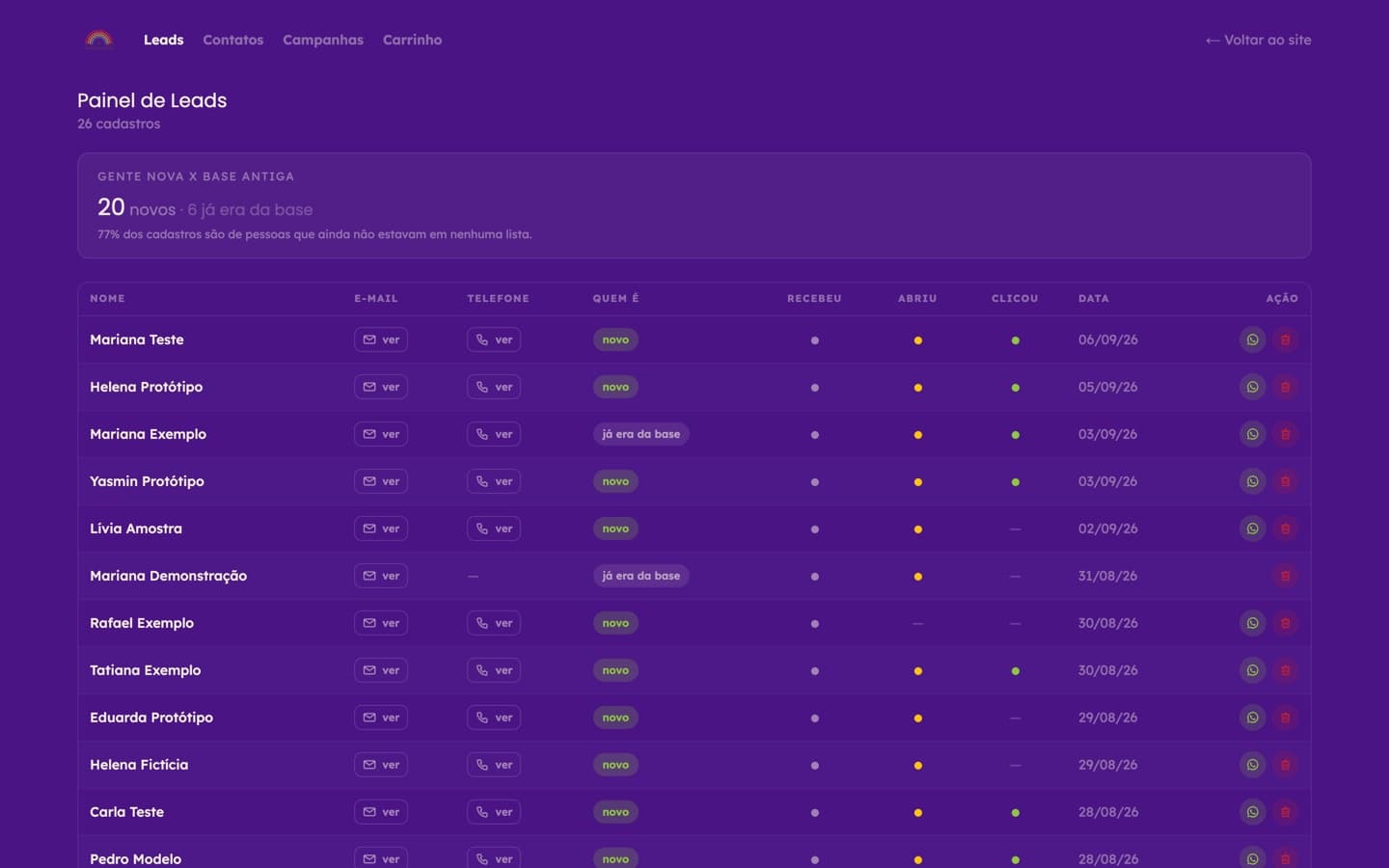Open WhatsApp for Yasmin Protótipo

coord(1252,481)
